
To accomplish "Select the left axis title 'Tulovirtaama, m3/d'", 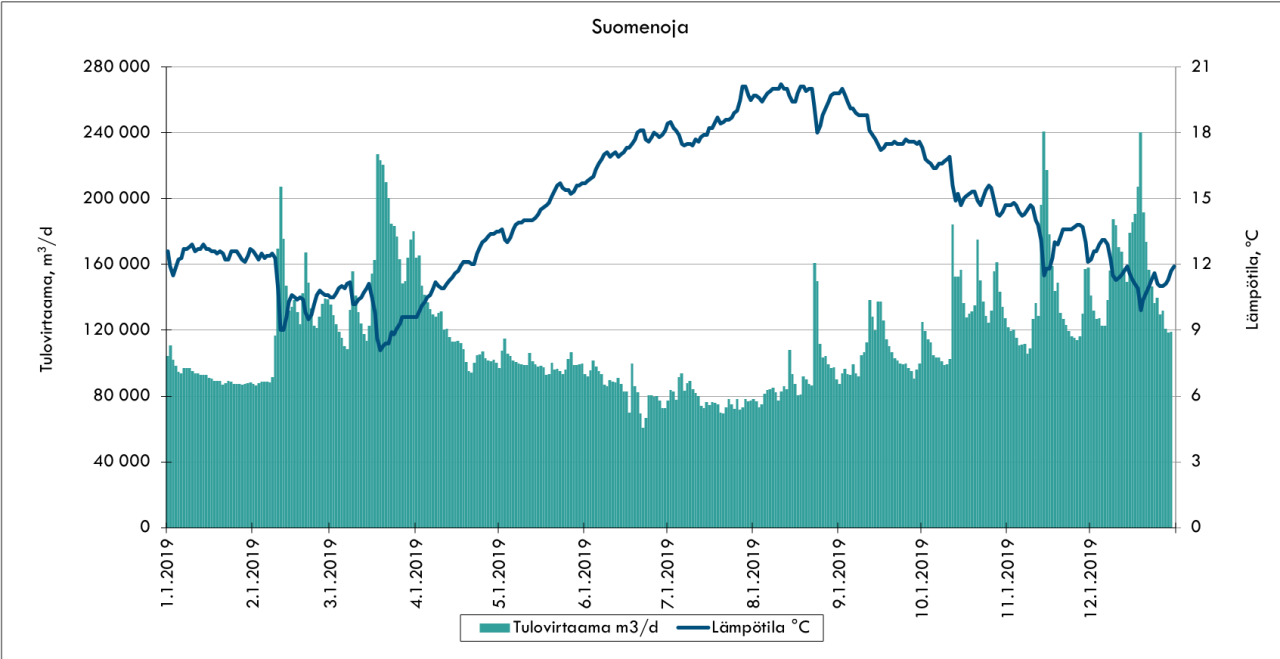I will [46, 297].
